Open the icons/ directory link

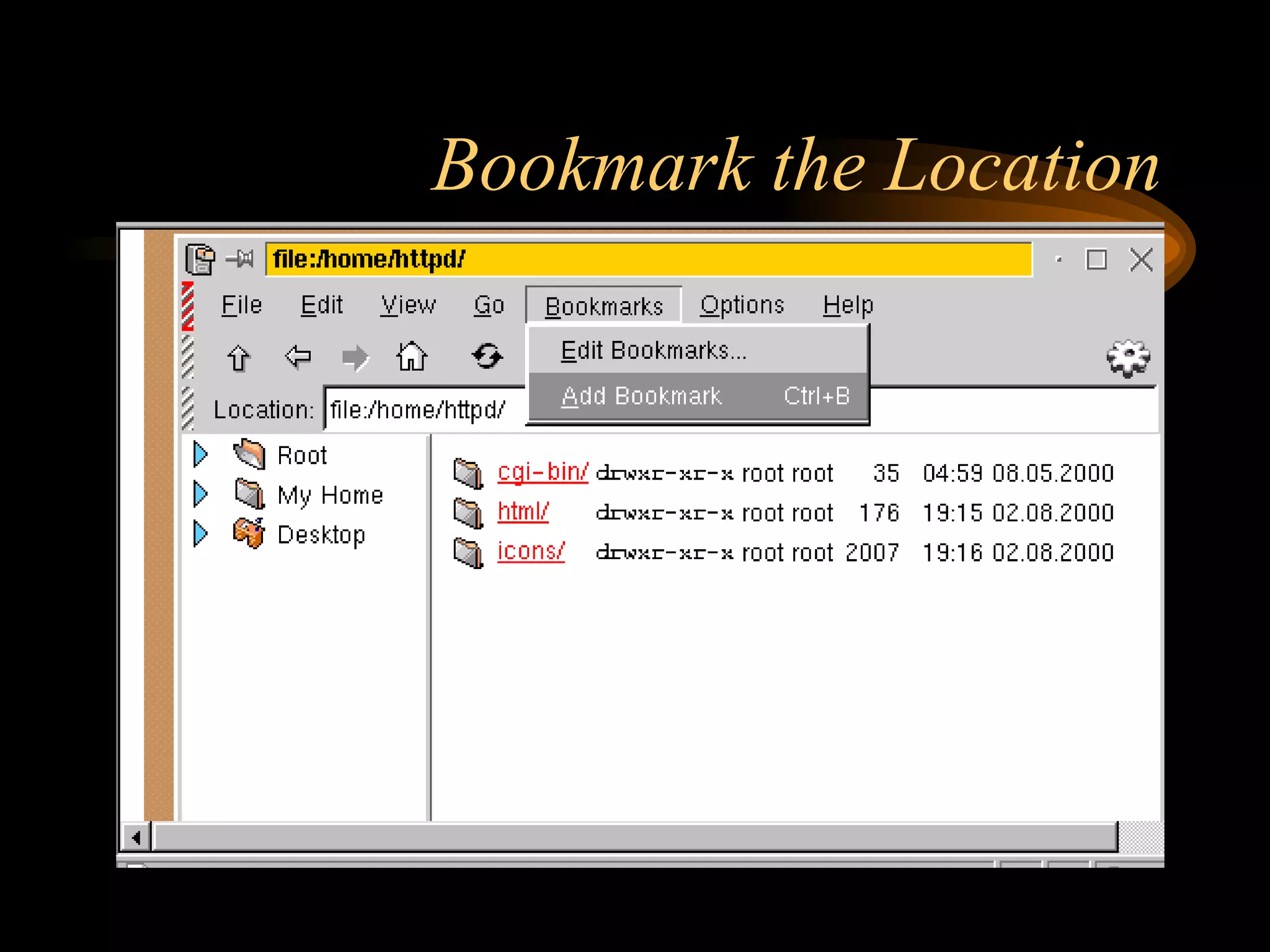(x=531, y=551)
